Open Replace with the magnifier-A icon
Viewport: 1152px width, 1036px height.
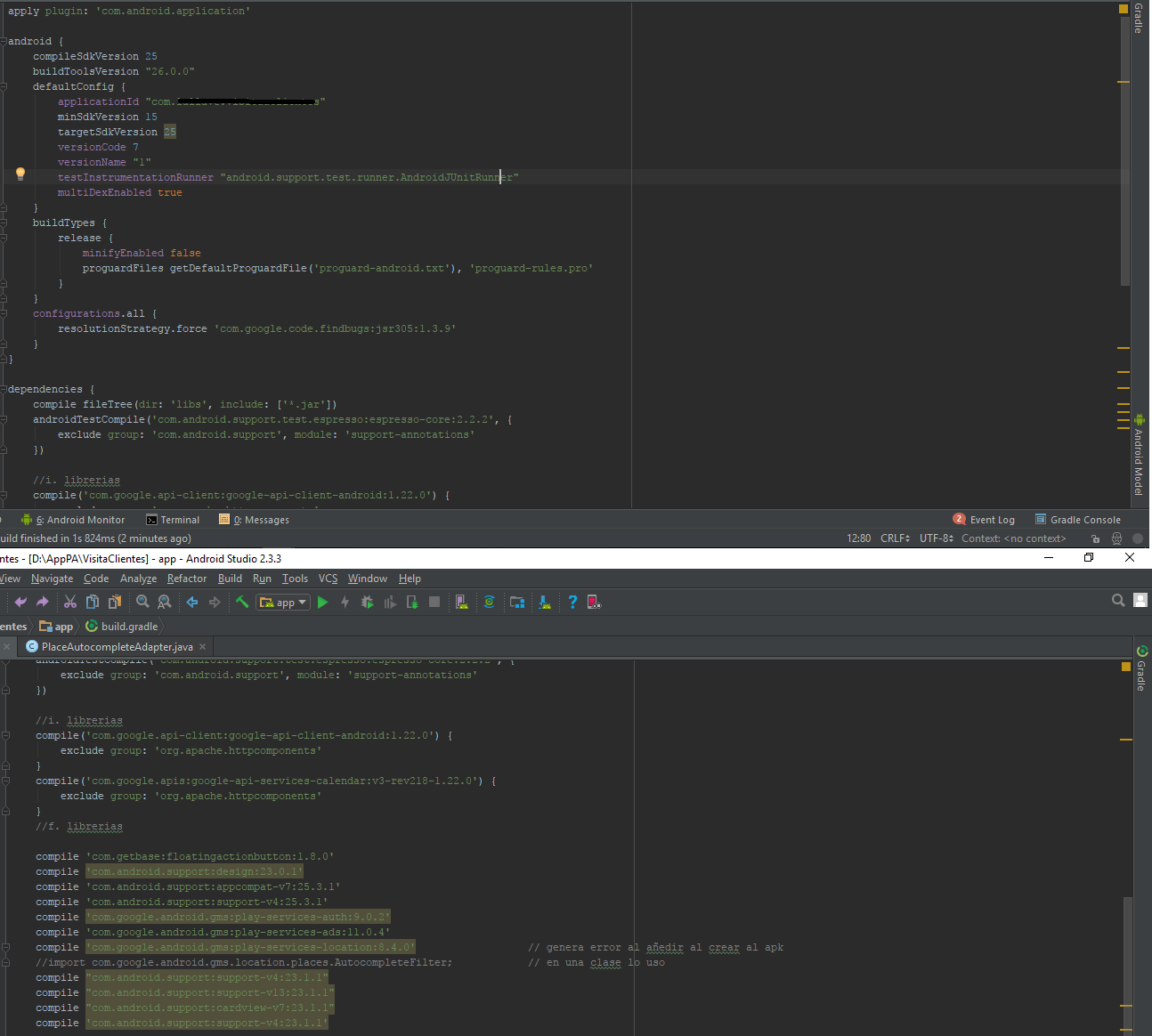(165, 603)
